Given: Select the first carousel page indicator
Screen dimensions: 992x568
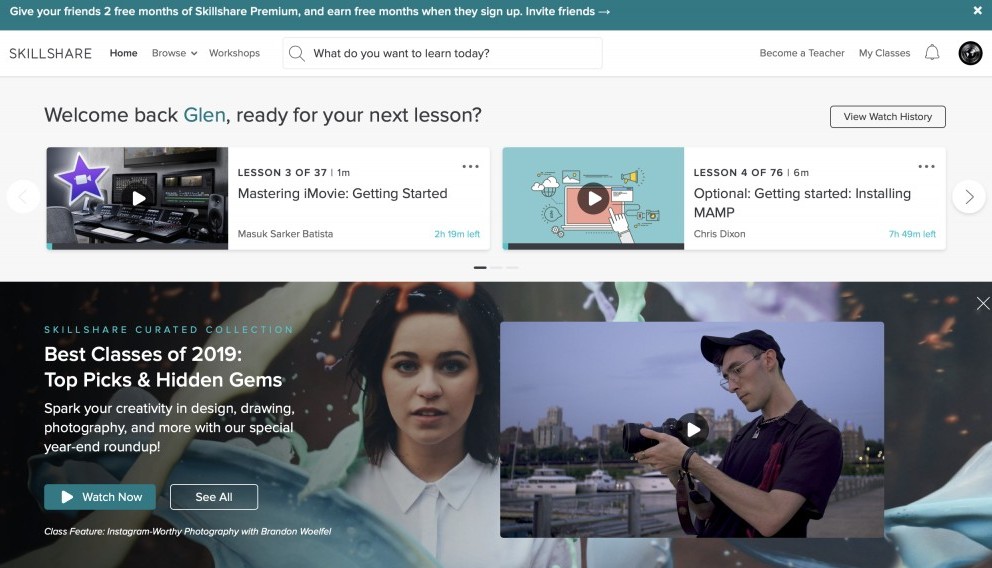Looking at the screenshot, I should 480,268.
